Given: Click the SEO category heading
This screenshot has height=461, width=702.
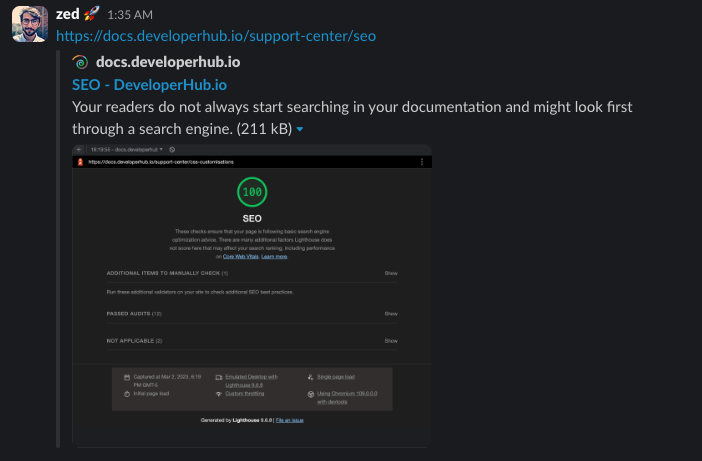Looking at the screenshot, I should (252, 218).
